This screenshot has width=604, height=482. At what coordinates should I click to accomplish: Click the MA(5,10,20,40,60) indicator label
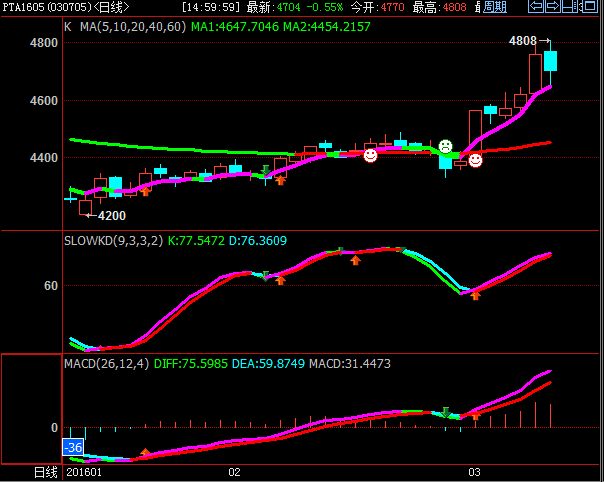133,27
